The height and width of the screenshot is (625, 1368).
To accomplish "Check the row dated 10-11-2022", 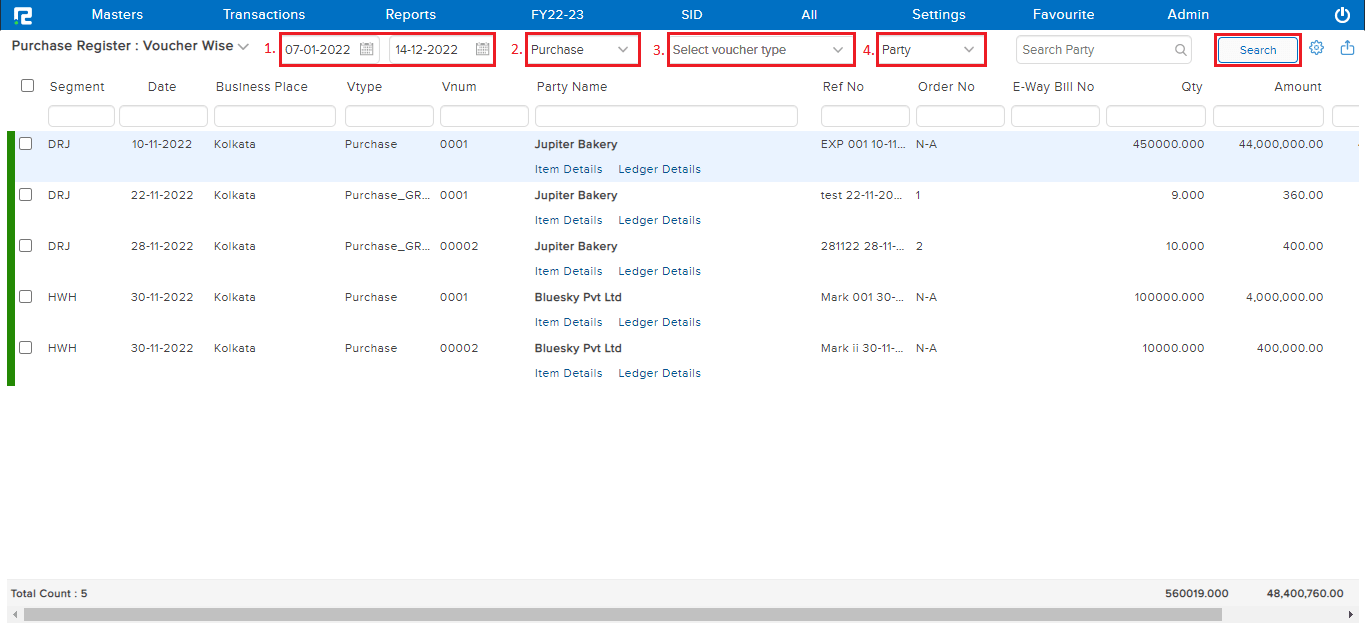I will click(26, 143).
